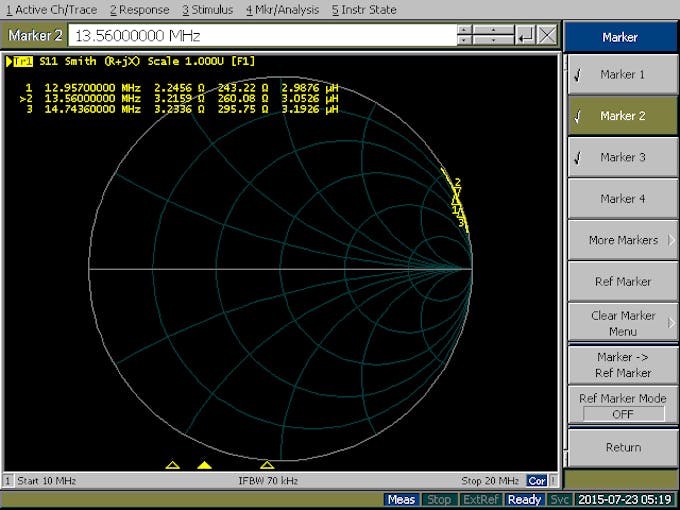Click the Cor correction indicator
Viewport: 680px width, 510px height.
coord(536,481)
